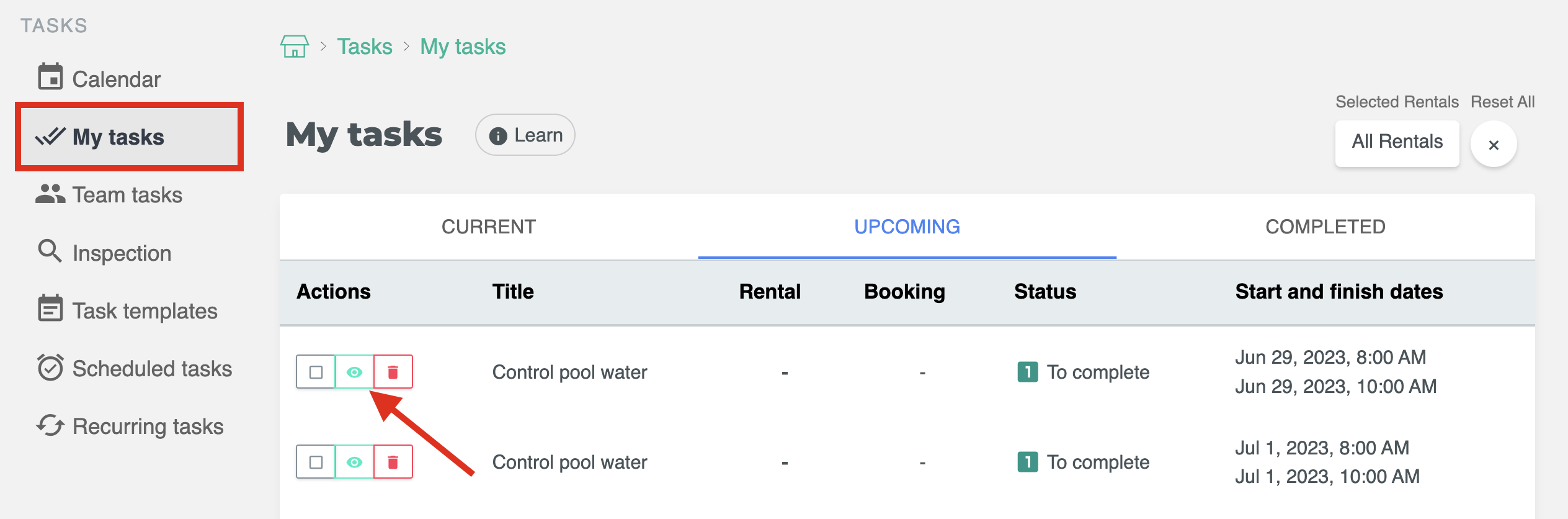This screenshot has width=1568, height=519.
Task: Delete the Jun 29 Control pool water task
Action: click(393, 372)
